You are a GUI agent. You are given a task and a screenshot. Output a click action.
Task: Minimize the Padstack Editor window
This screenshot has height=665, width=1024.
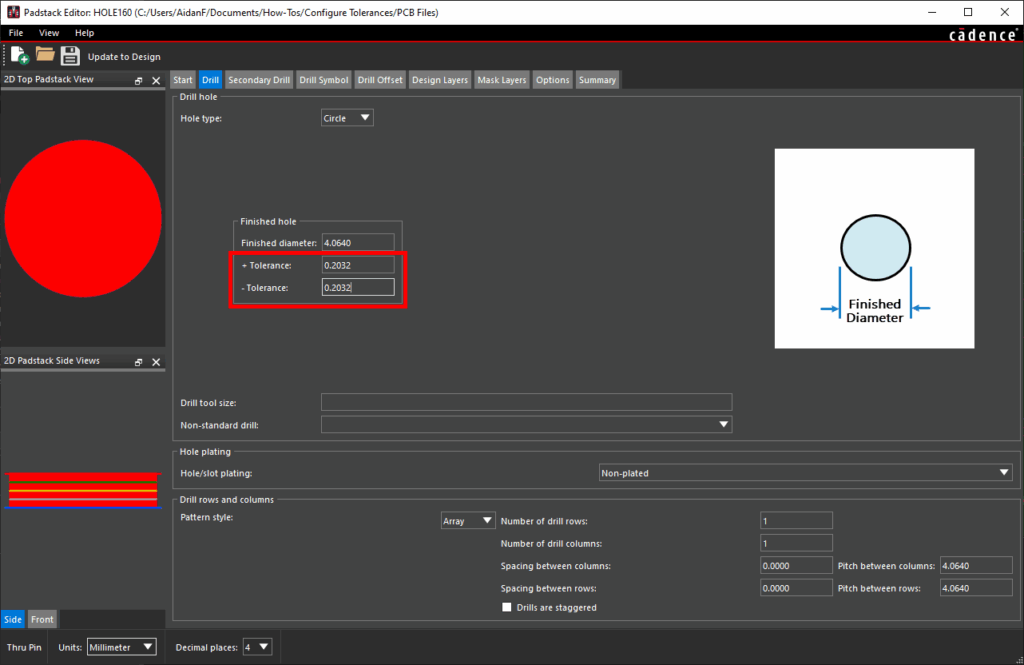click(x=932, y=12)
